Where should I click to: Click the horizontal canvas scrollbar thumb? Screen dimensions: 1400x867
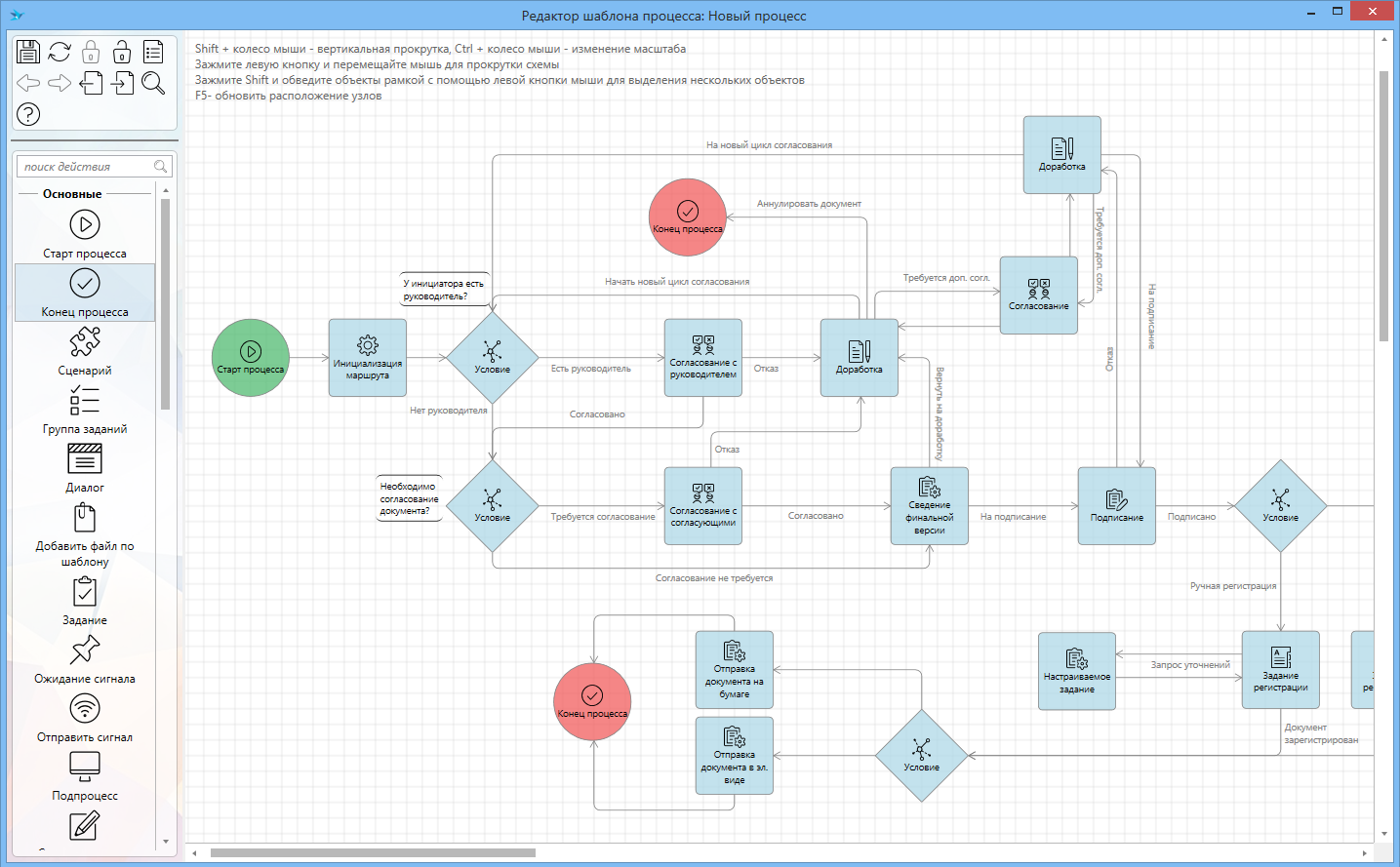pos(373,853)
